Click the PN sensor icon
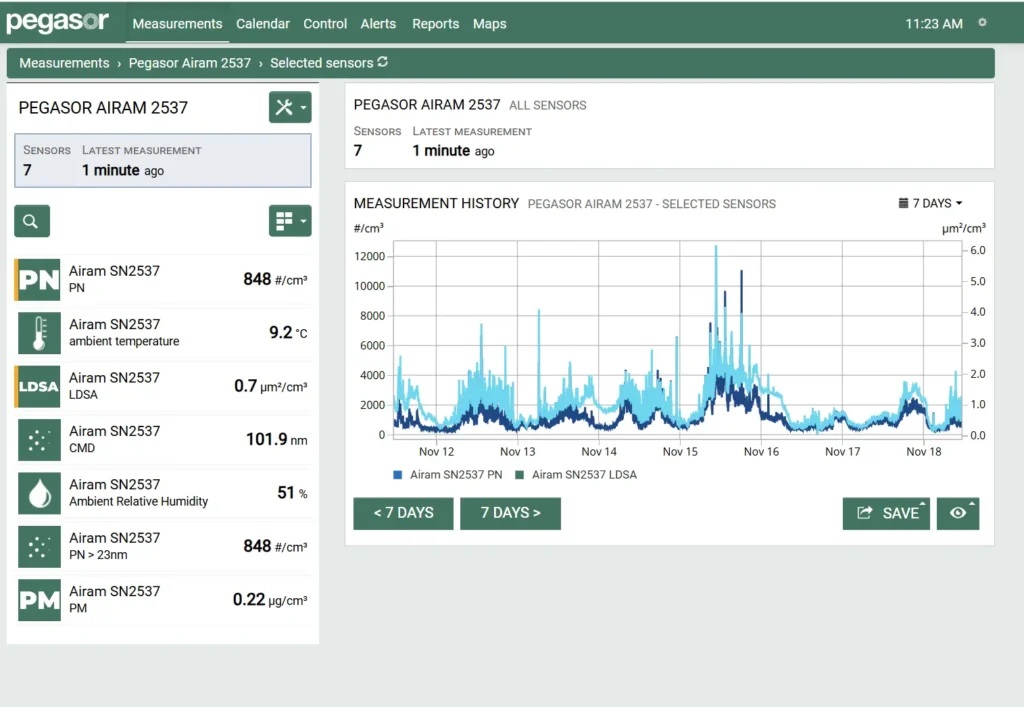This screenshot has width=1024, height=707. [40, 280]
